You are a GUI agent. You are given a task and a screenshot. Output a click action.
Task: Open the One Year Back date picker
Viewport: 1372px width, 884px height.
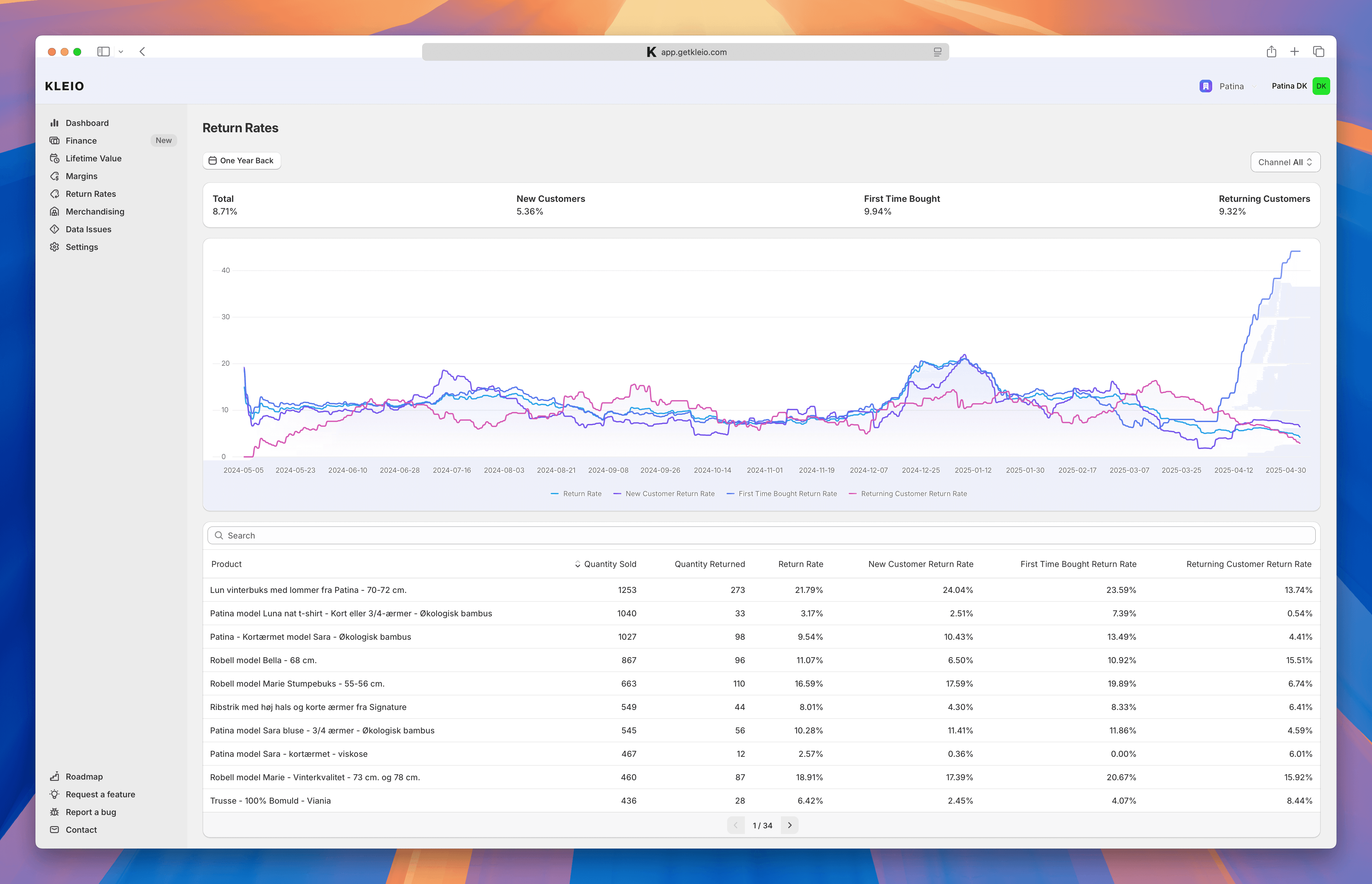click(242, 161)
